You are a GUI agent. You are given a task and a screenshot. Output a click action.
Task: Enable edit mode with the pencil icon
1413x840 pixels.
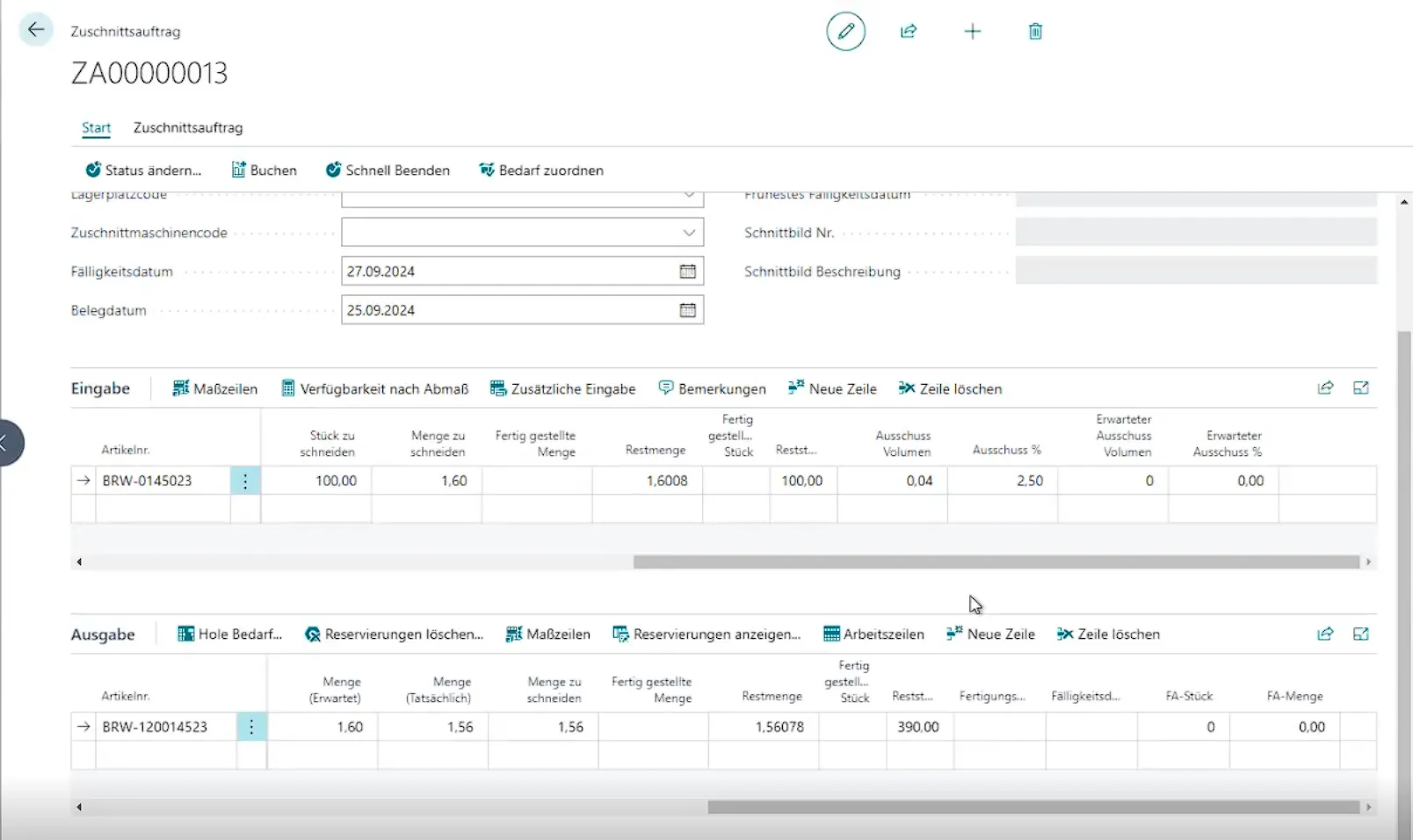[845, 32]
